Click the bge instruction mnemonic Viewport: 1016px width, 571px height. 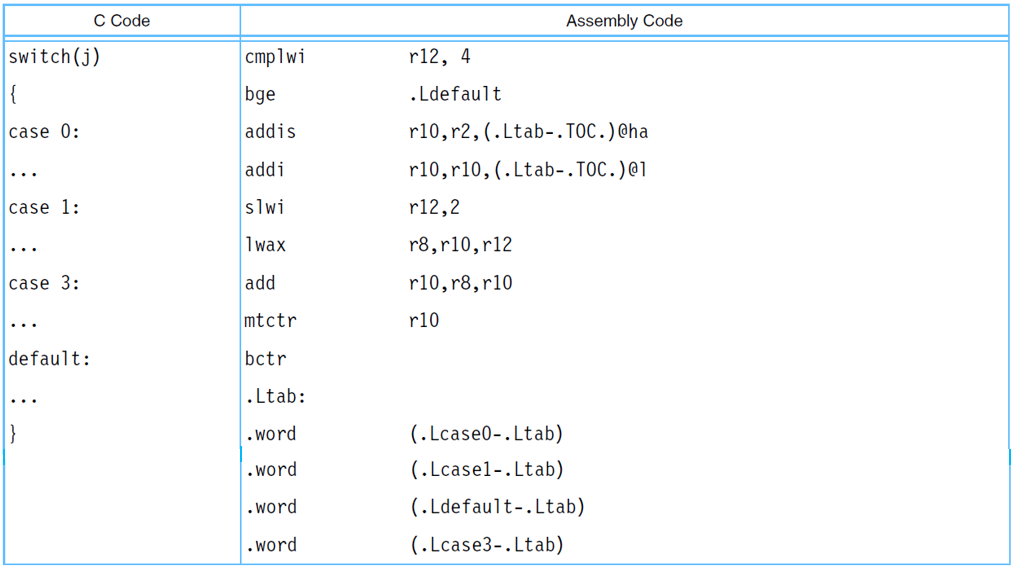click(260, 95)
